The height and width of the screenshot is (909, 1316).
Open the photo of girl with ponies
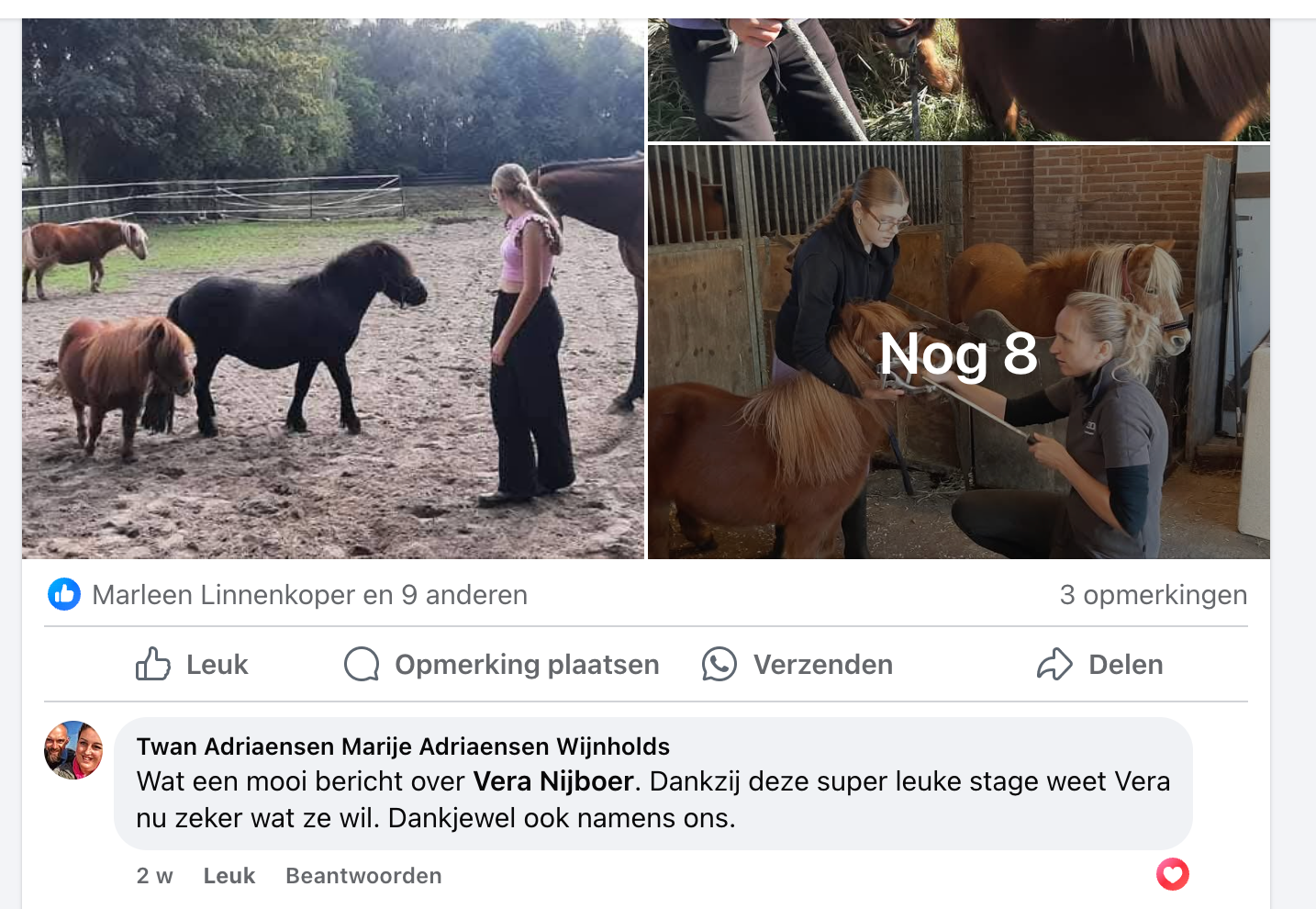333,288
